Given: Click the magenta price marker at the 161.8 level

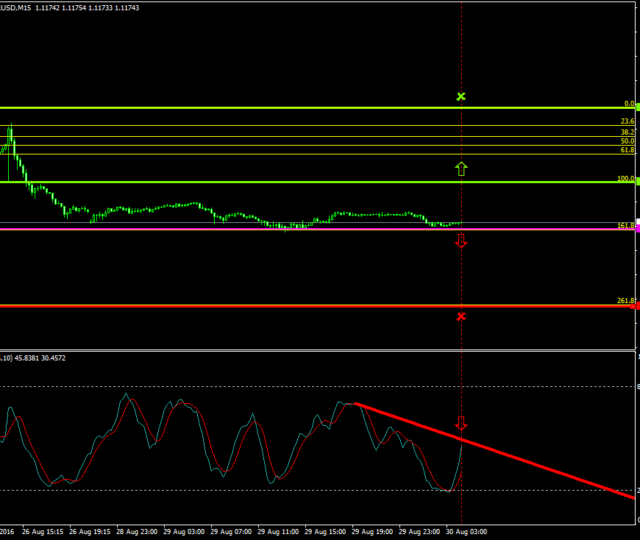Looking at the screenshot, I should click(636, 228).
